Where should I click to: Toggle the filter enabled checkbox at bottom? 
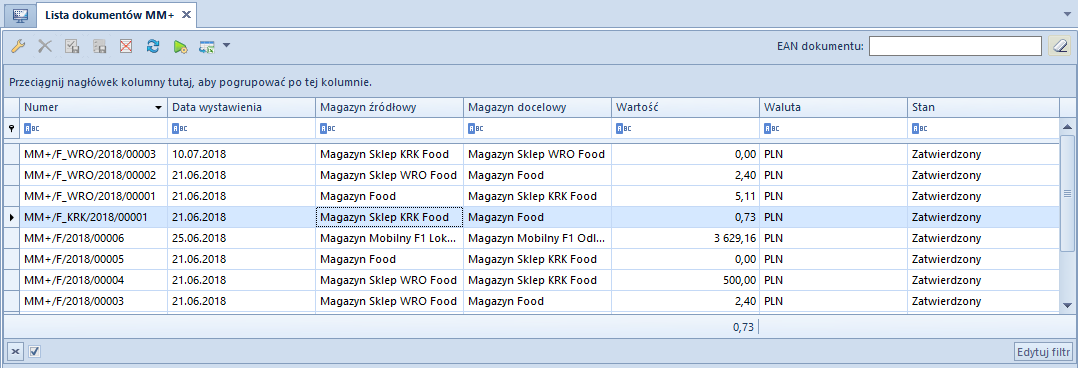[34, 351]
